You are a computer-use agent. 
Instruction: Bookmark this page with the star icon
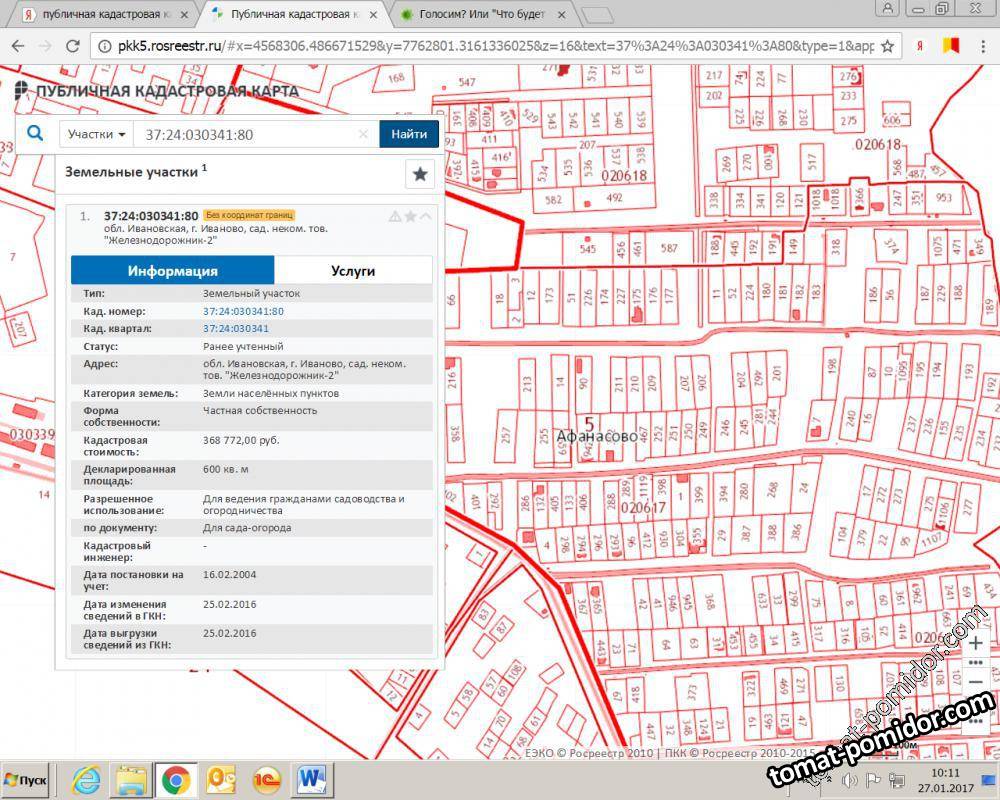coord(887,46)
